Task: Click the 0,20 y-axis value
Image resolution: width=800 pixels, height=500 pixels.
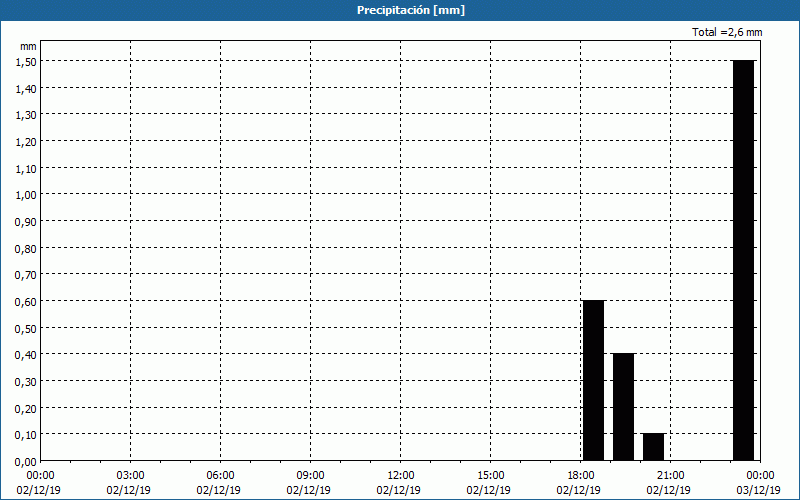Action: pos(26,408)
